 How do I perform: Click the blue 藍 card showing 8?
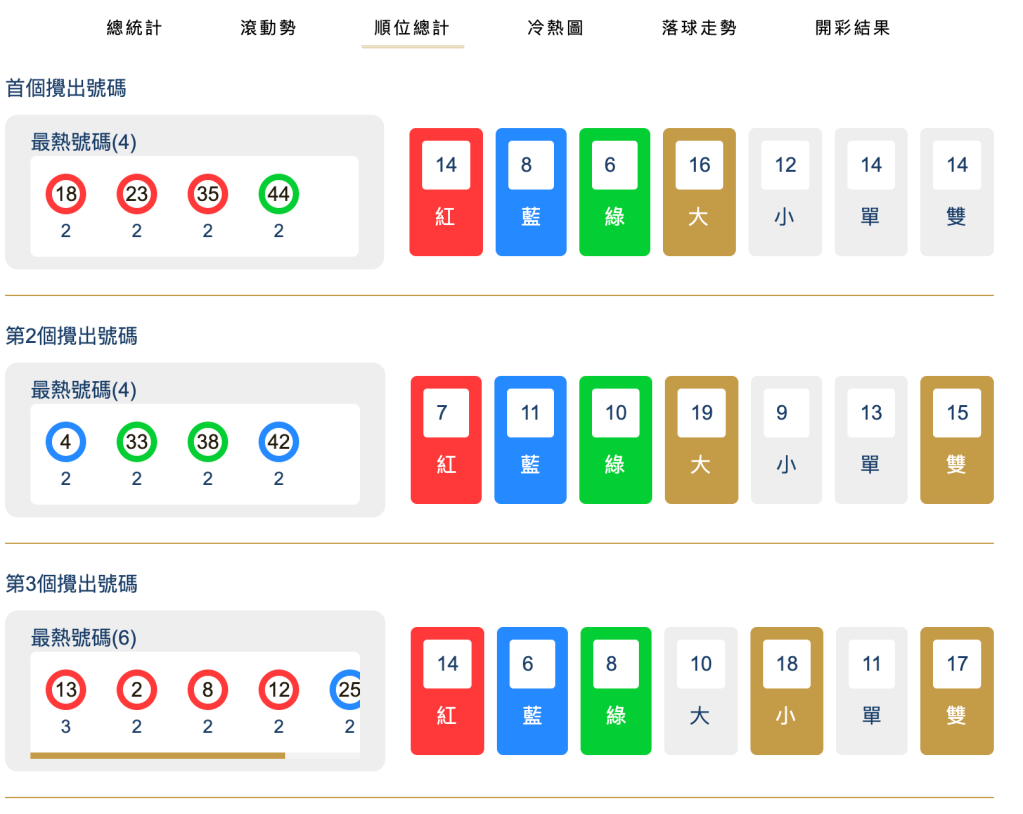531,191
